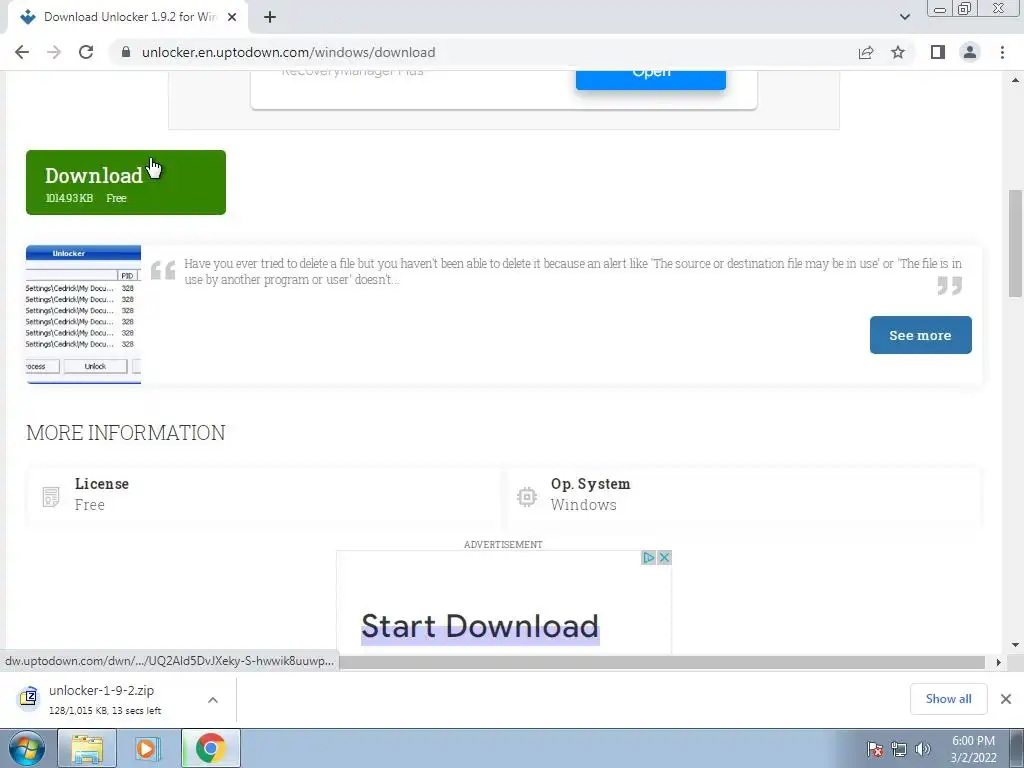
Task: Close the downloads bar
Action: (1006, 699)
